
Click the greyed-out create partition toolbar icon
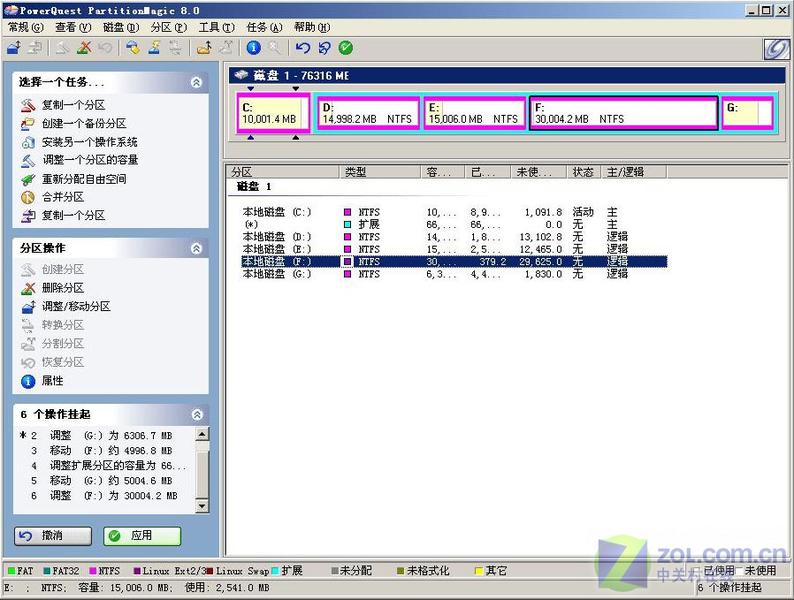63,48
